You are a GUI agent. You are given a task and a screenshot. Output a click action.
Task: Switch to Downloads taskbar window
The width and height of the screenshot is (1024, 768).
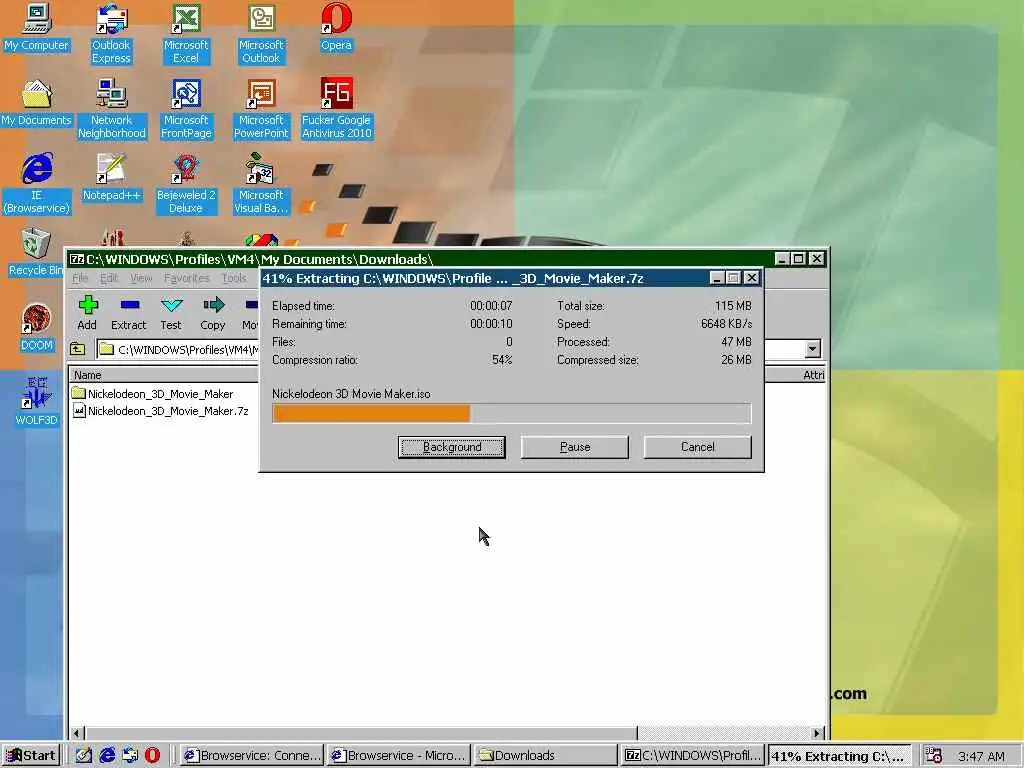coord(545,756)
